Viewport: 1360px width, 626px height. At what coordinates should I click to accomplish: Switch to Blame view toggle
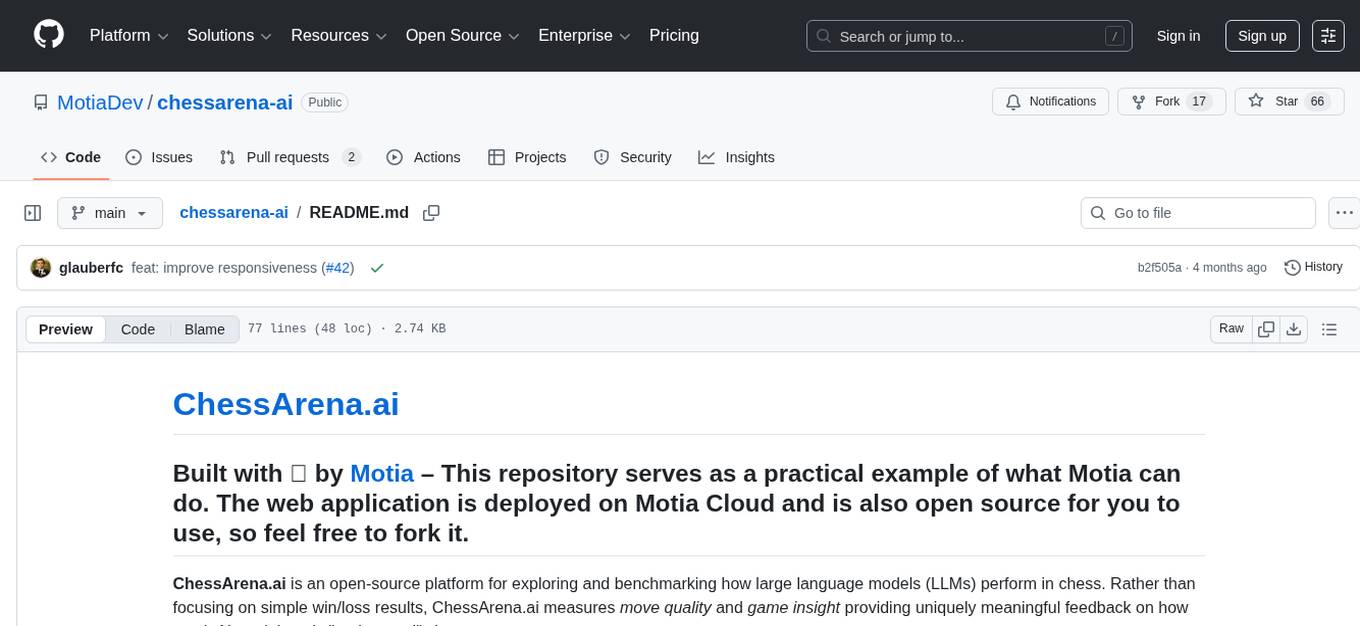point(204,329)
